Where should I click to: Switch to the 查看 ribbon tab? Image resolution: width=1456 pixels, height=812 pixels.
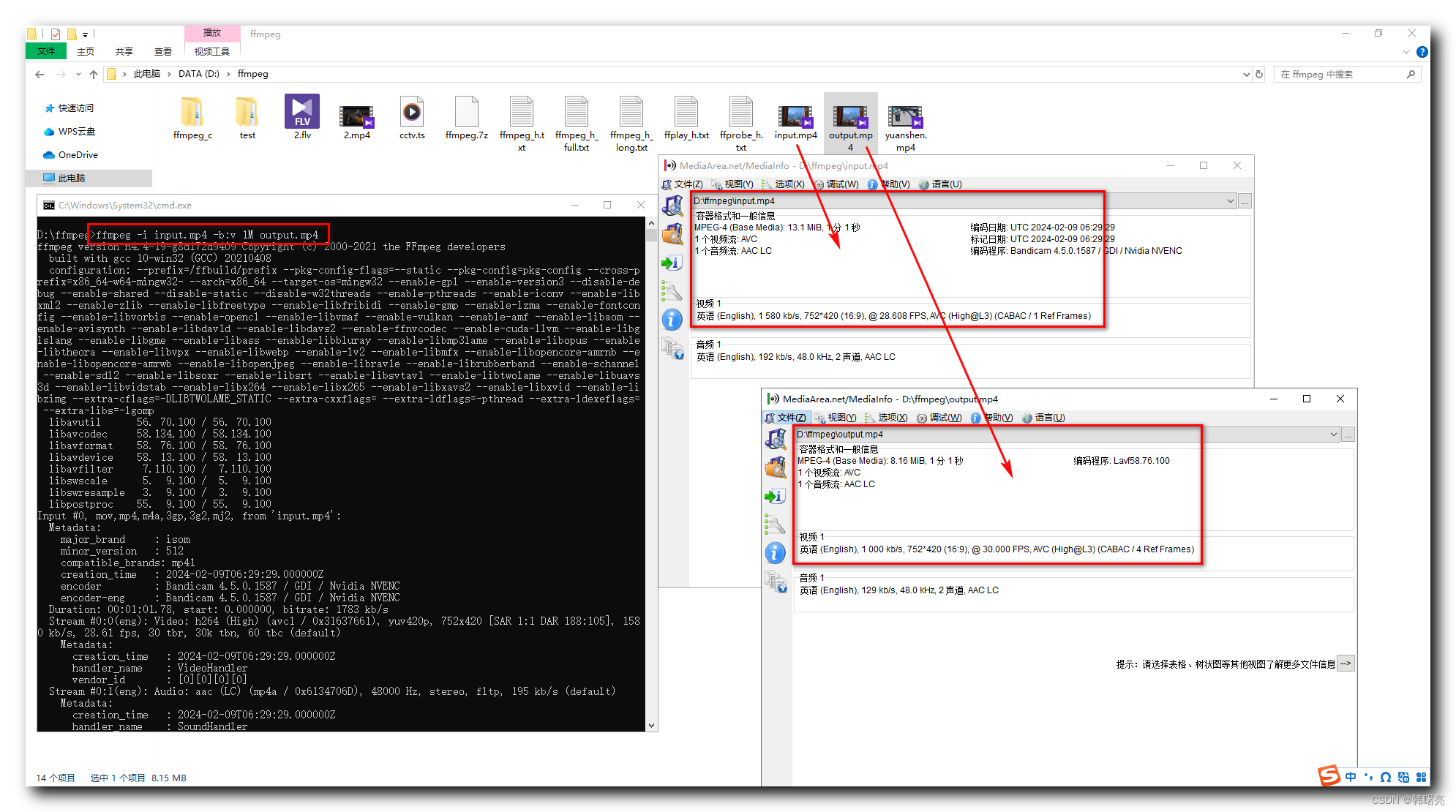tap(163, 51)
